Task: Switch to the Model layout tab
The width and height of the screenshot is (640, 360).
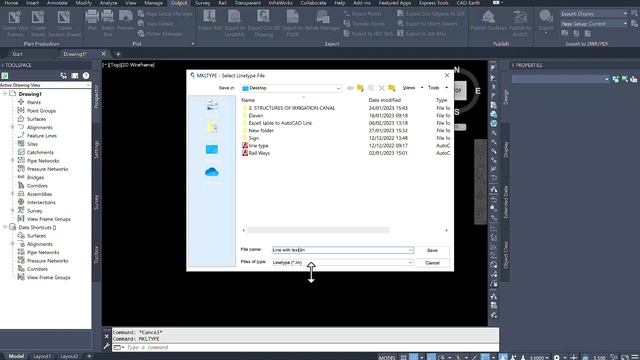Action: point(16,356)
